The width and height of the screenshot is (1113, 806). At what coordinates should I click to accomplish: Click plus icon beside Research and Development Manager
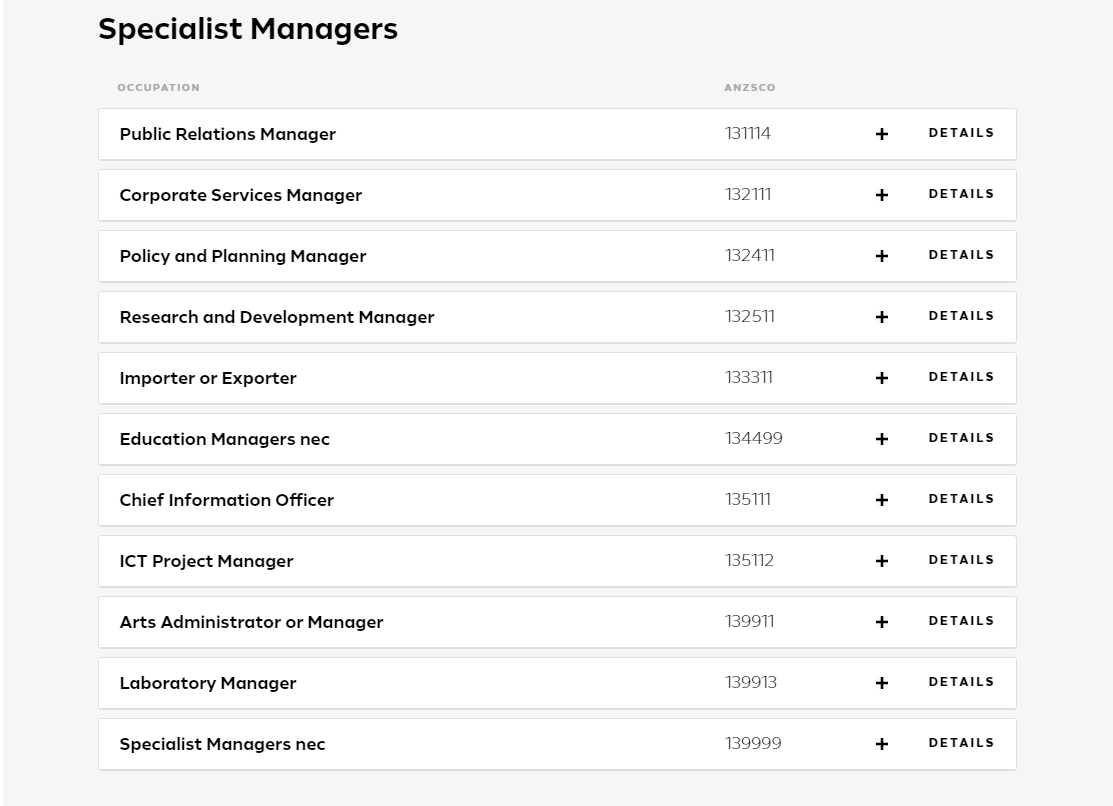(x=882, y=317)
